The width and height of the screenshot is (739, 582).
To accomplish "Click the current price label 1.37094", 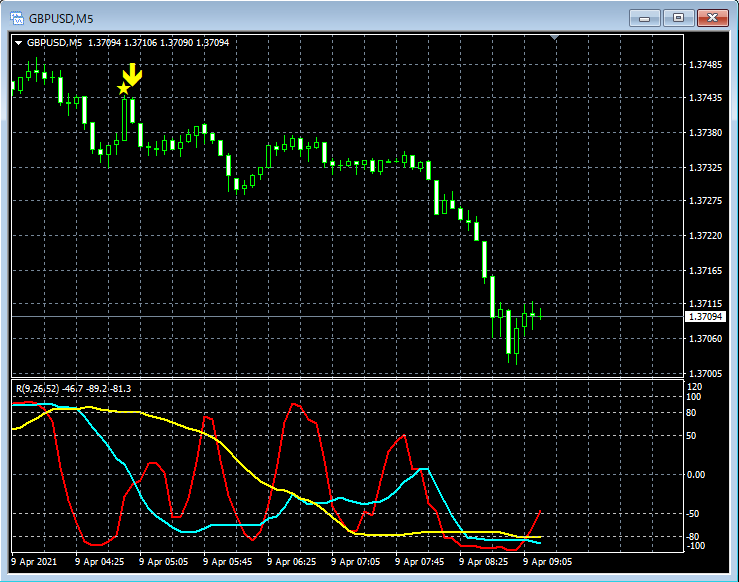I will (x=705, y=317).
